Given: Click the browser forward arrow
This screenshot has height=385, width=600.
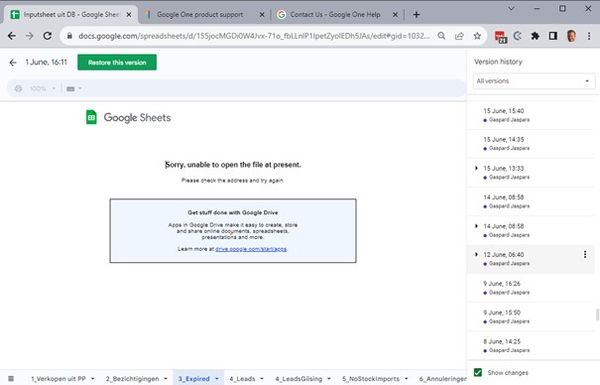Looking at the screenshot, I should tap(29, 36).
